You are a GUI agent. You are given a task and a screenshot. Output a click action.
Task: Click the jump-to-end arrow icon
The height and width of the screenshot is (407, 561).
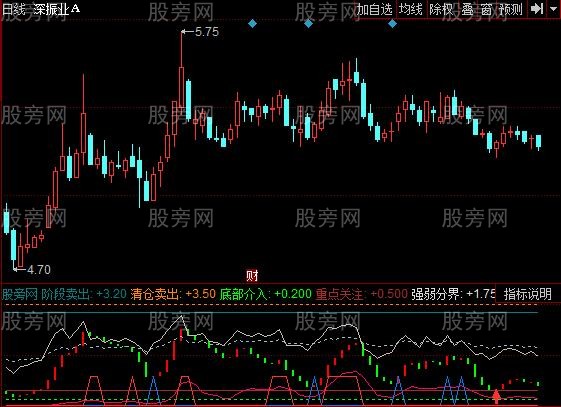tap(537, 9)
